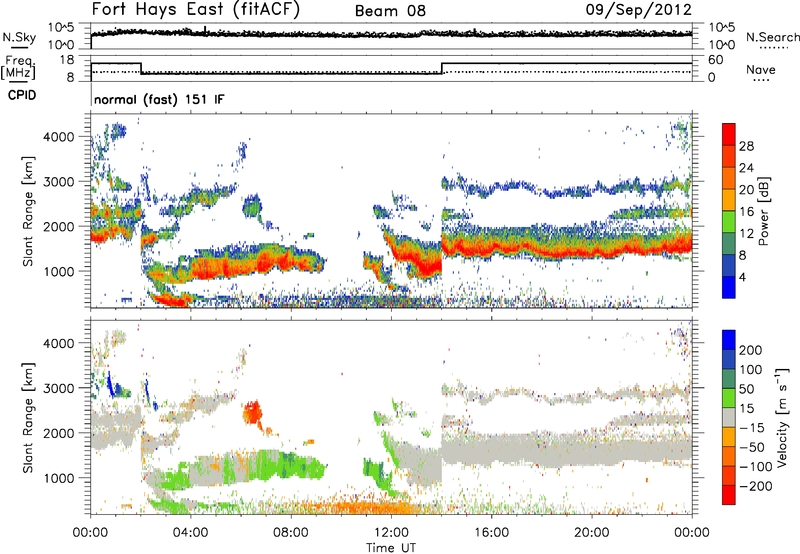
Task: Click the '16:00' time axis tick label
Action: coord(491,533)
